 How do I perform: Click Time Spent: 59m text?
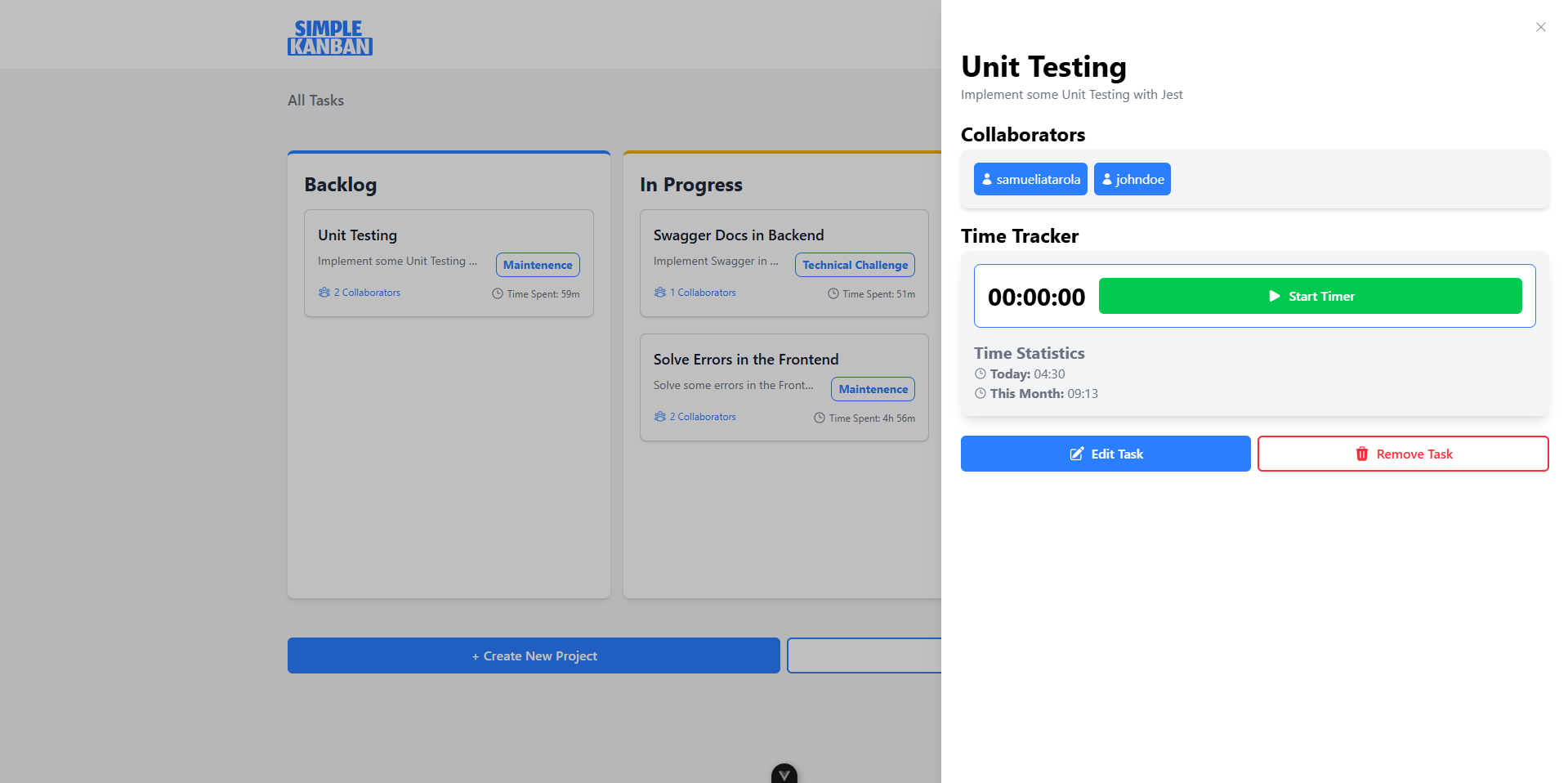(x=543, y=294)
